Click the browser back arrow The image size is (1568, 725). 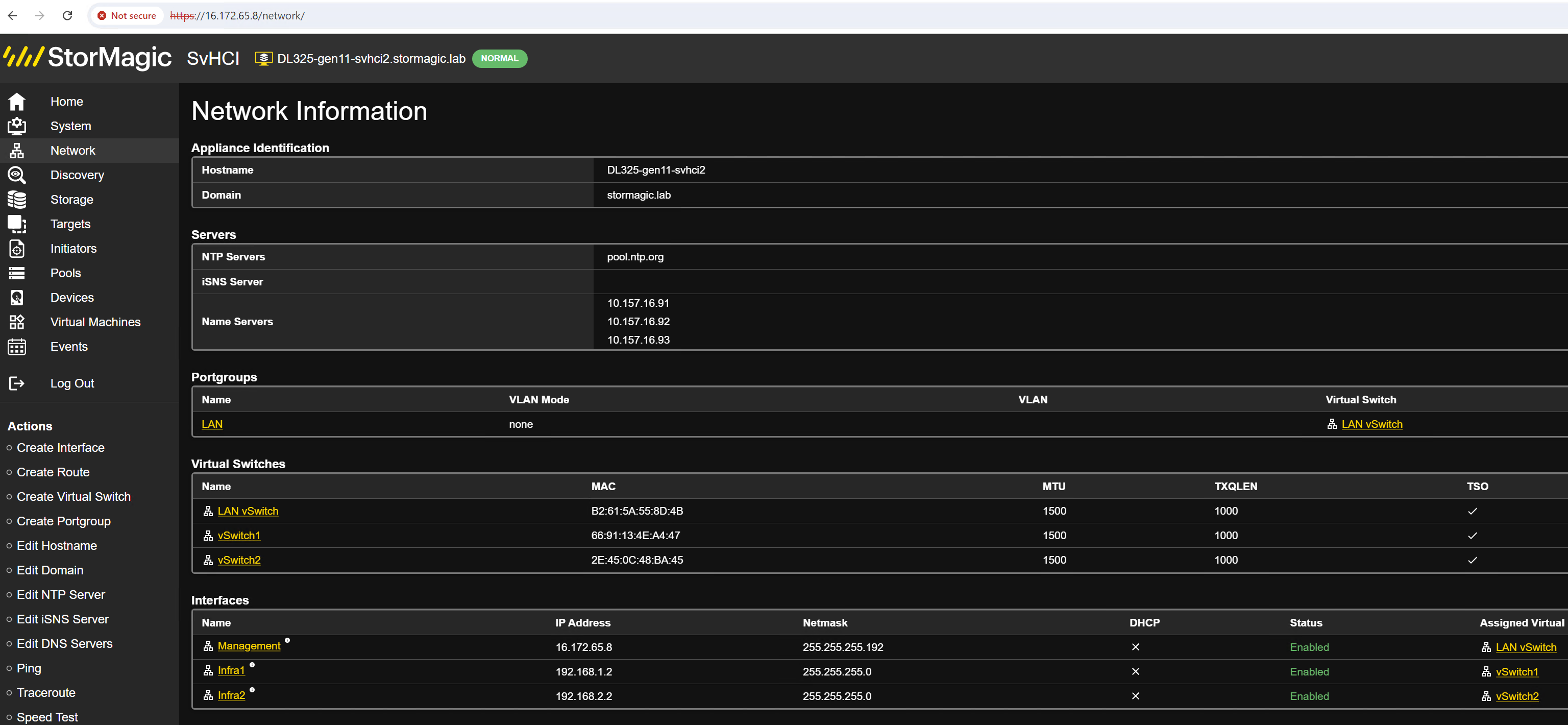point(12,15)
